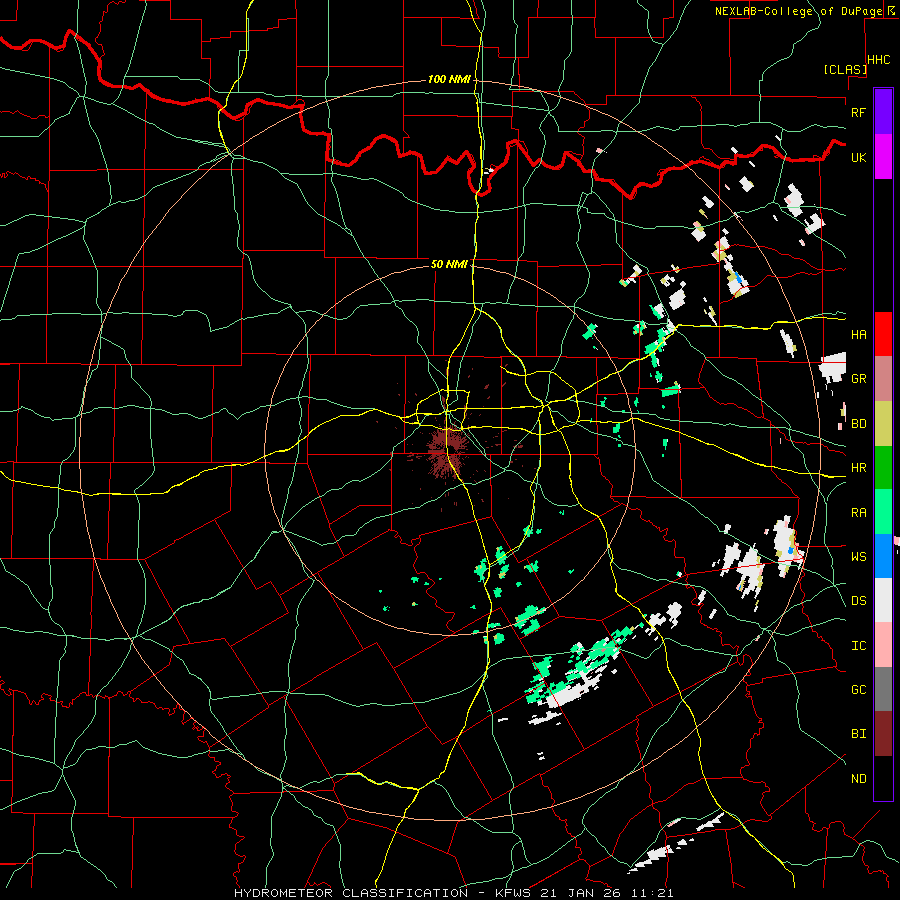Click the 'RF' legend label

pyautogui.click(x=858, y=112)
